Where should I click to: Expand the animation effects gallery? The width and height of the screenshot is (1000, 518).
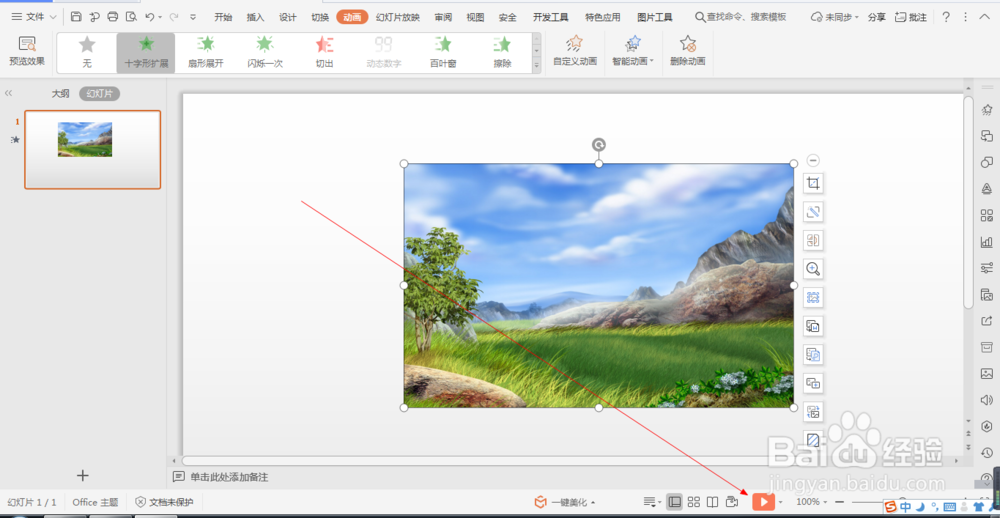click(x=536, y=65)
